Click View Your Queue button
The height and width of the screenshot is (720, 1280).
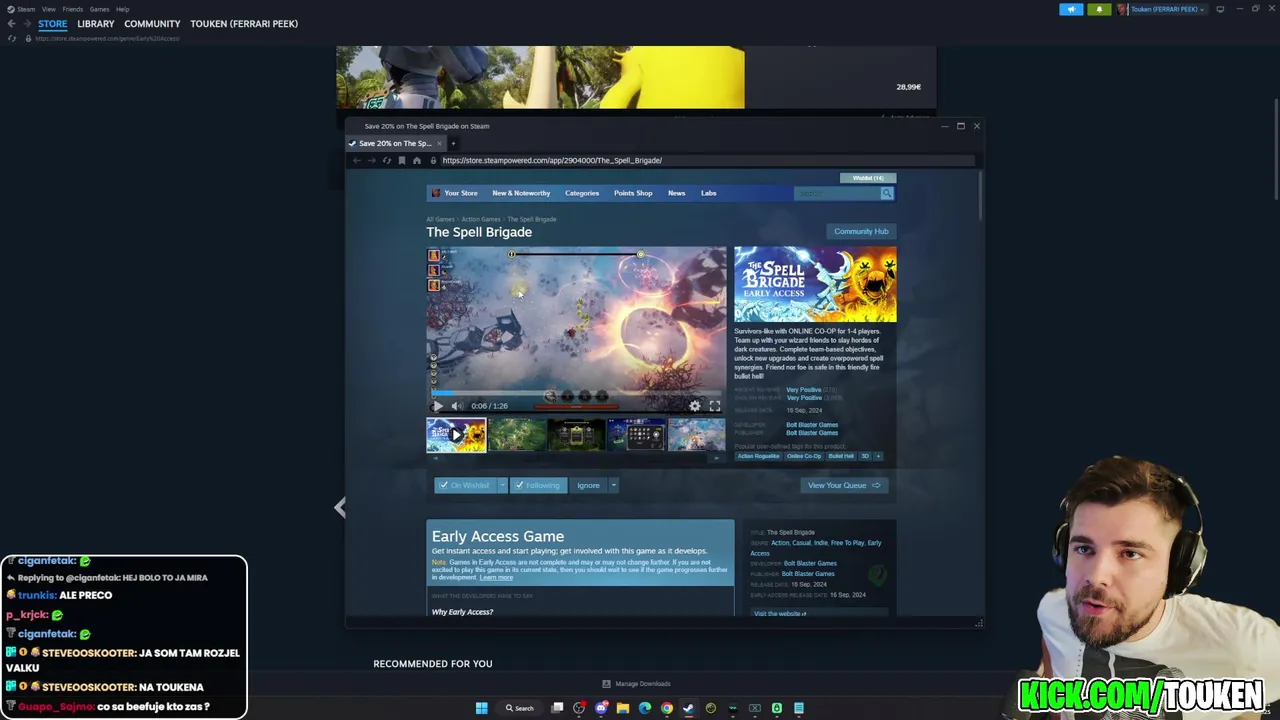844,485
